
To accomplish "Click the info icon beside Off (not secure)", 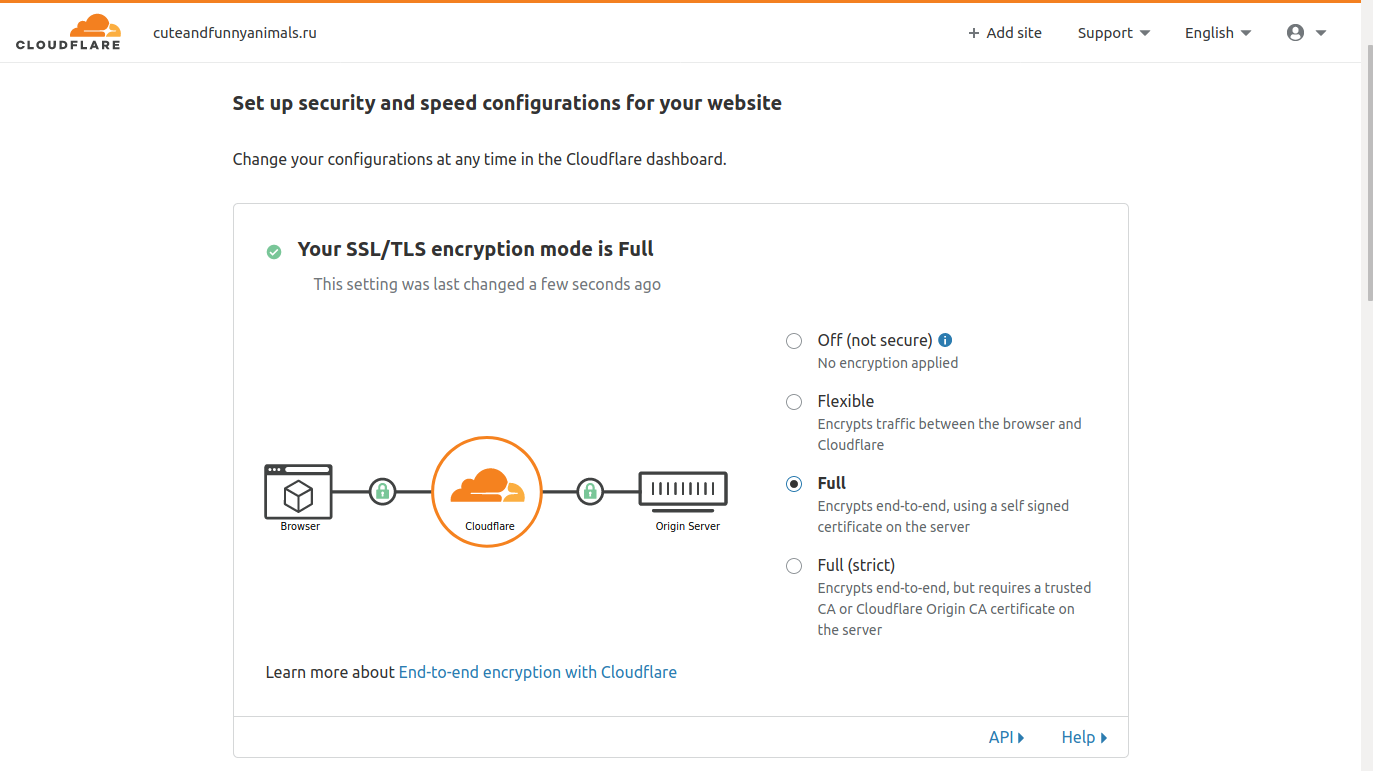I will [946, 340].
